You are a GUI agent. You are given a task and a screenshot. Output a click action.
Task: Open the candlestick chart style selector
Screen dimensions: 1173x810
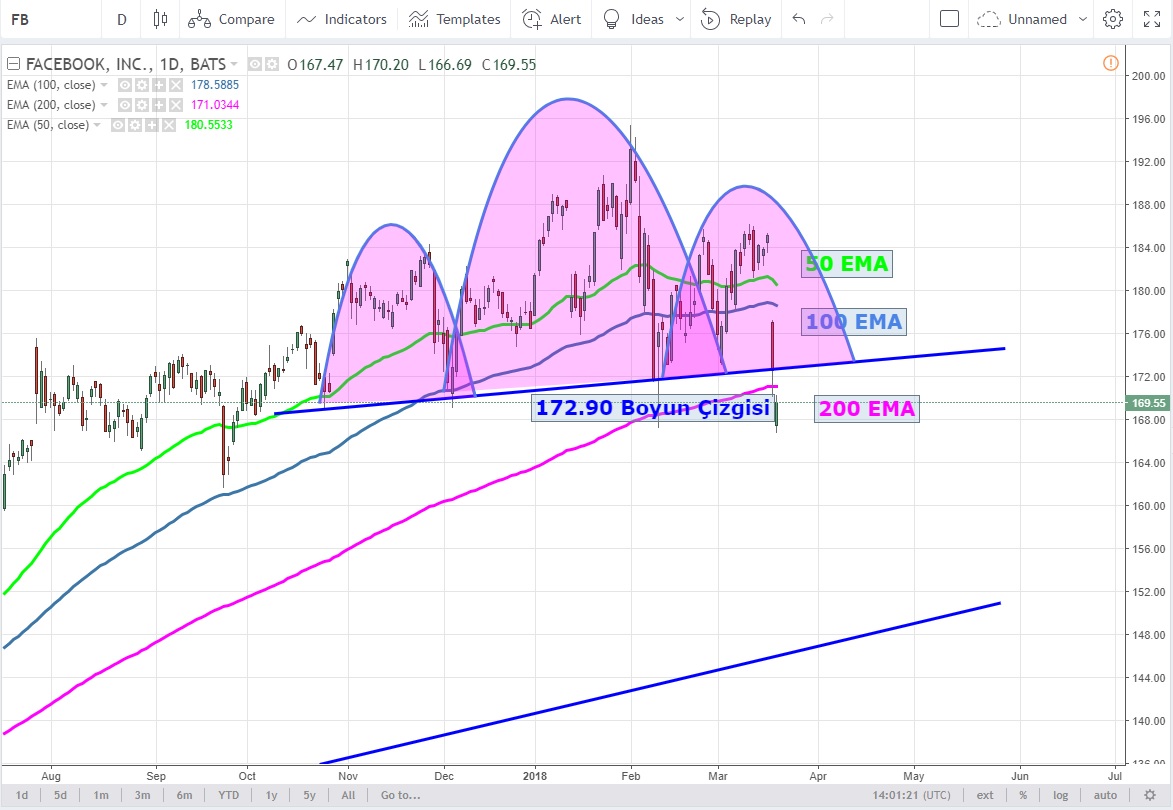click(x=160, y=19)
